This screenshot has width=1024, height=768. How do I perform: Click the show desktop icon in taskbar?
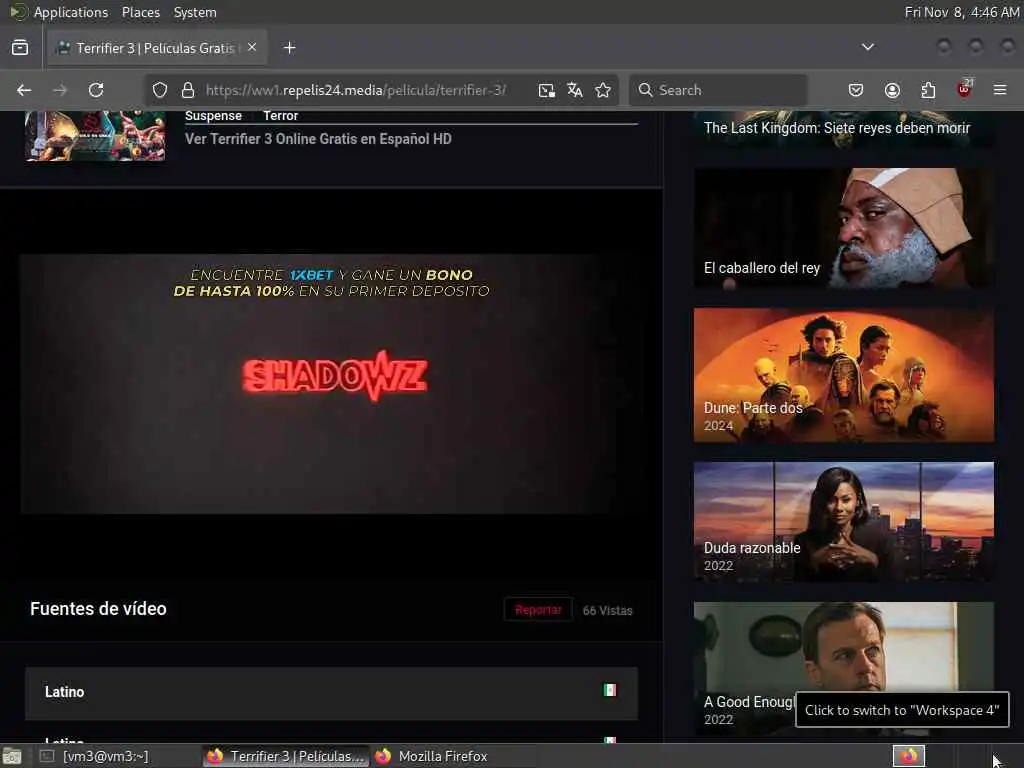tap(12, 756)
